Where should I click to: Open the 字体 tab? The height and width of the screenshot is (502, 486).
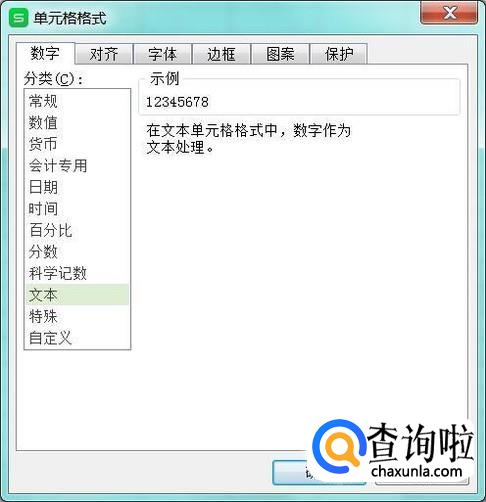tap(162, 54)
